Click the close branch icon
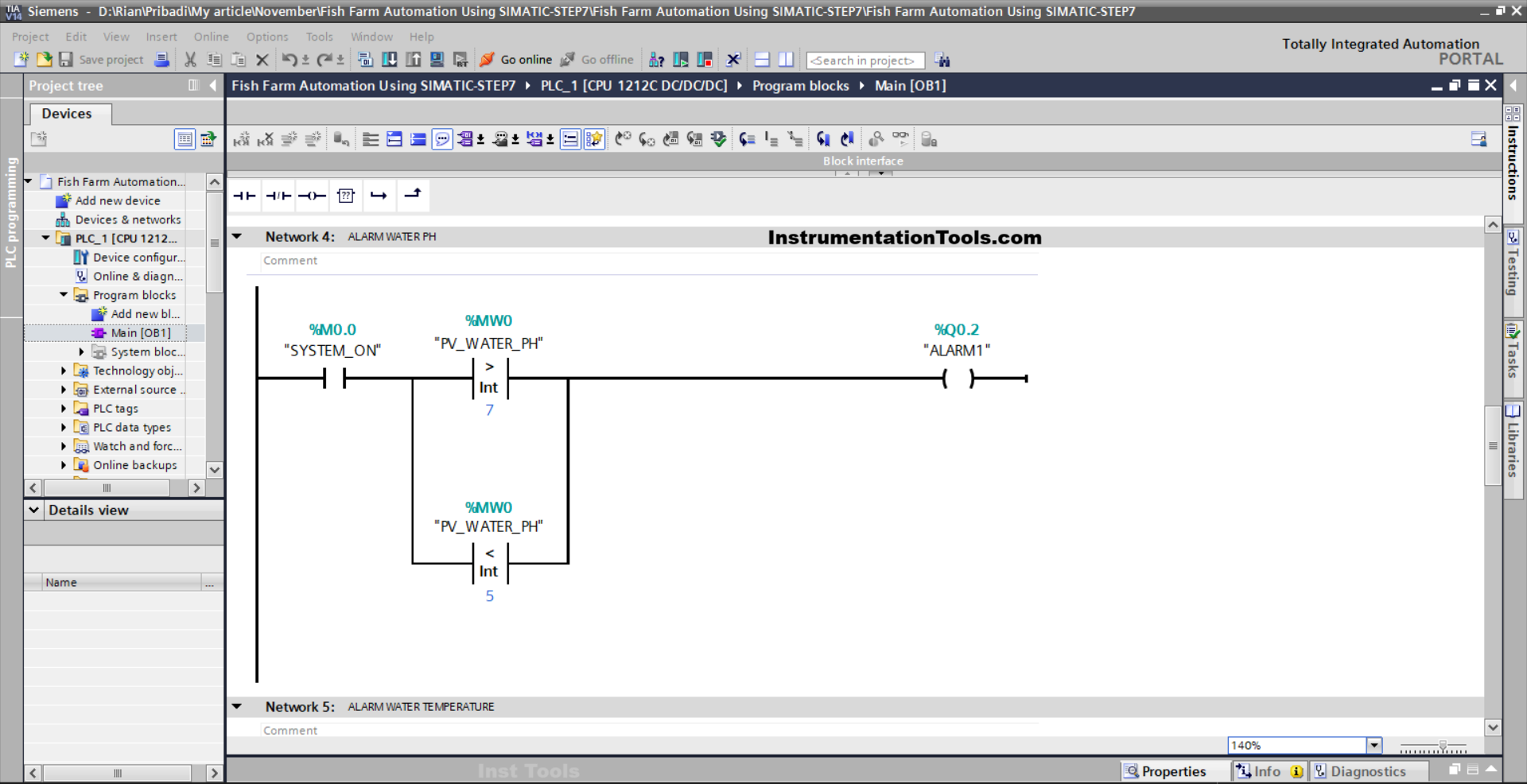The width and height of the screenshot is (1527, 784). (413, 195)
